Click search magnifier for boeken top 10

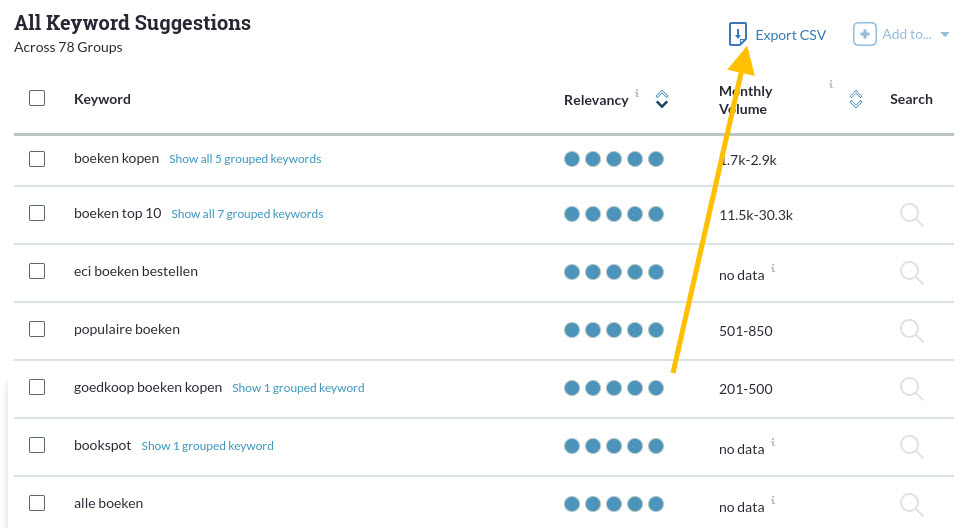[x=911, y=214]
